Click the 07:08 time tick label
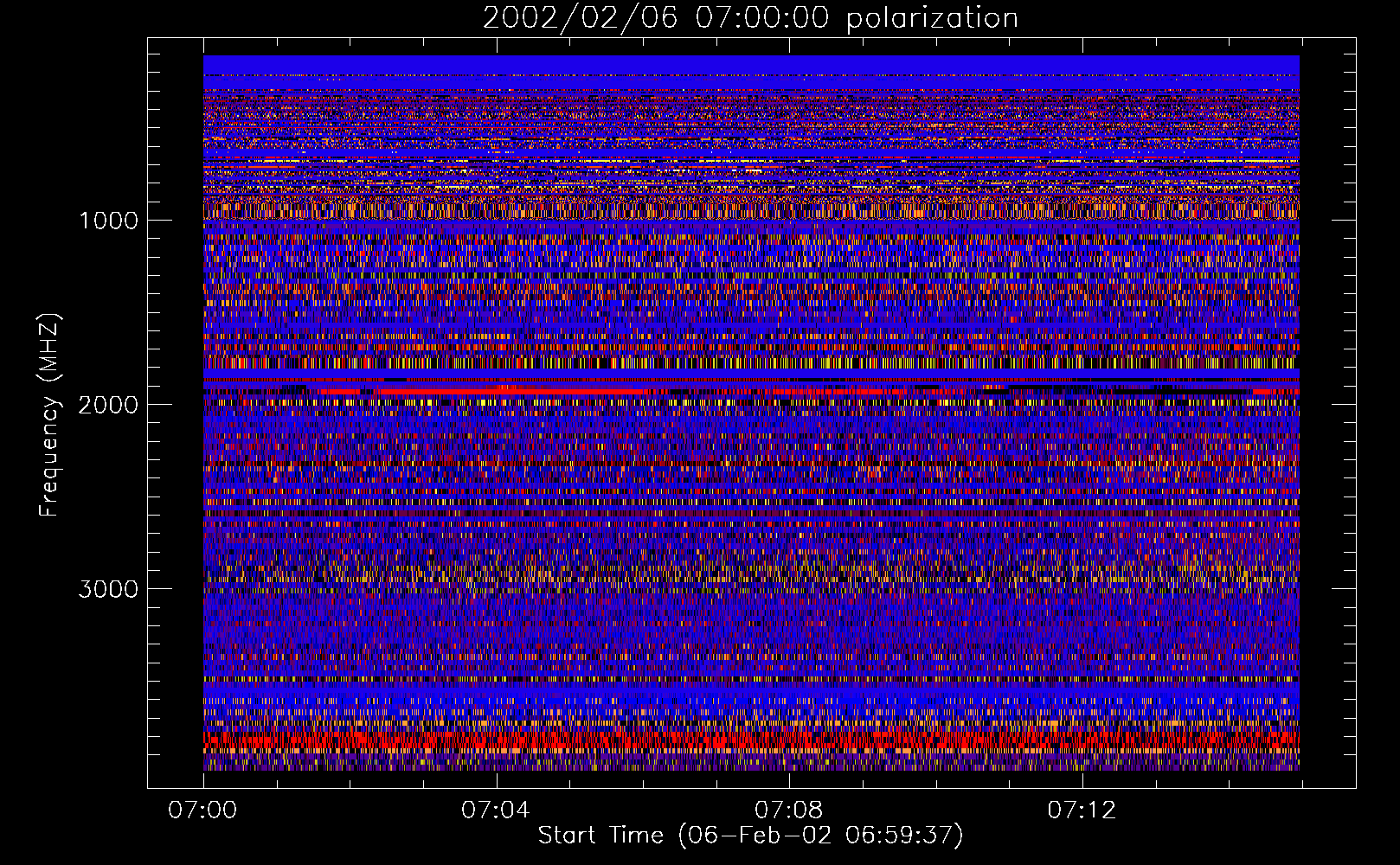 (789, 810)
